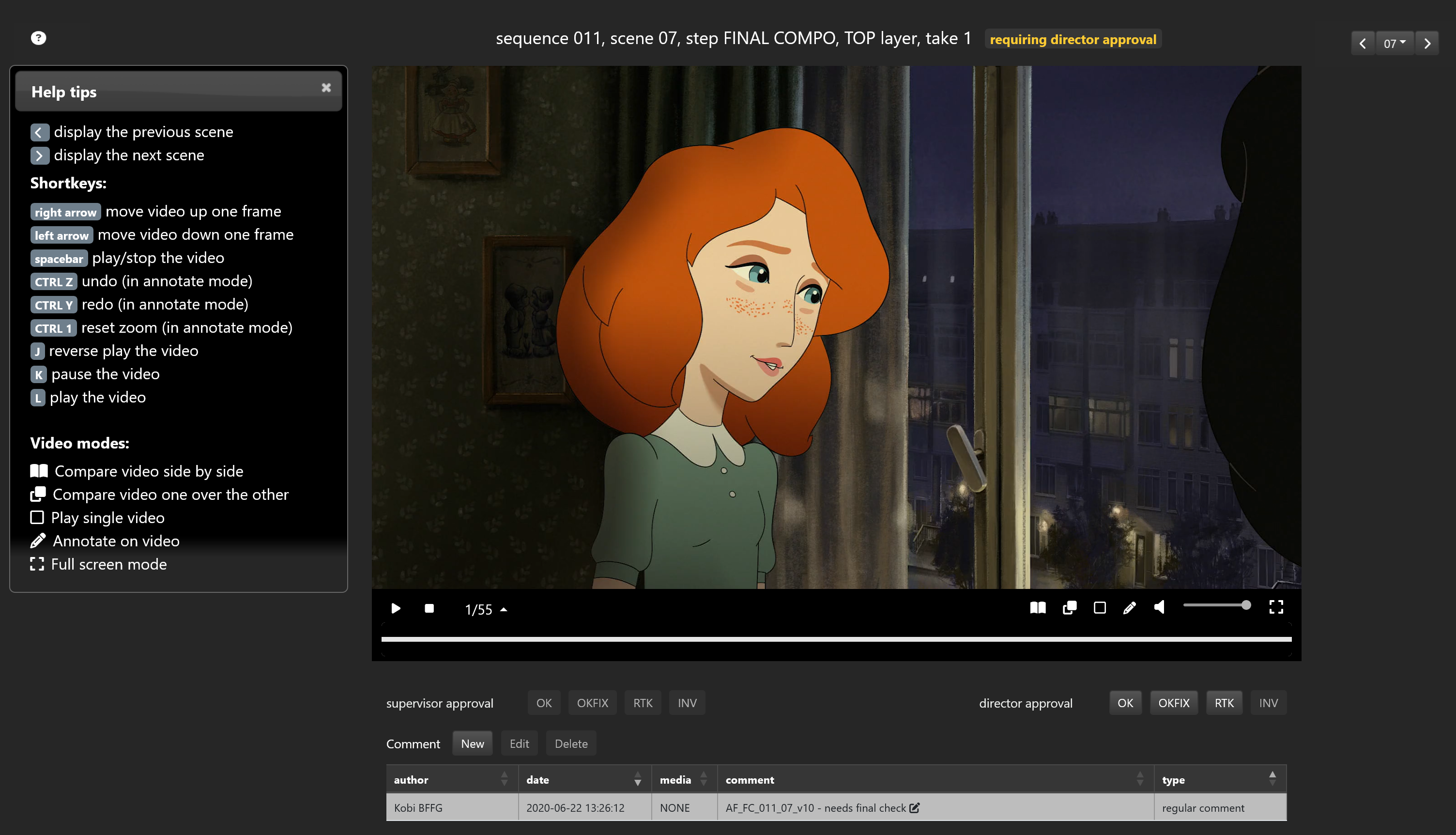Stop the video playback

(x=429, y=608)
